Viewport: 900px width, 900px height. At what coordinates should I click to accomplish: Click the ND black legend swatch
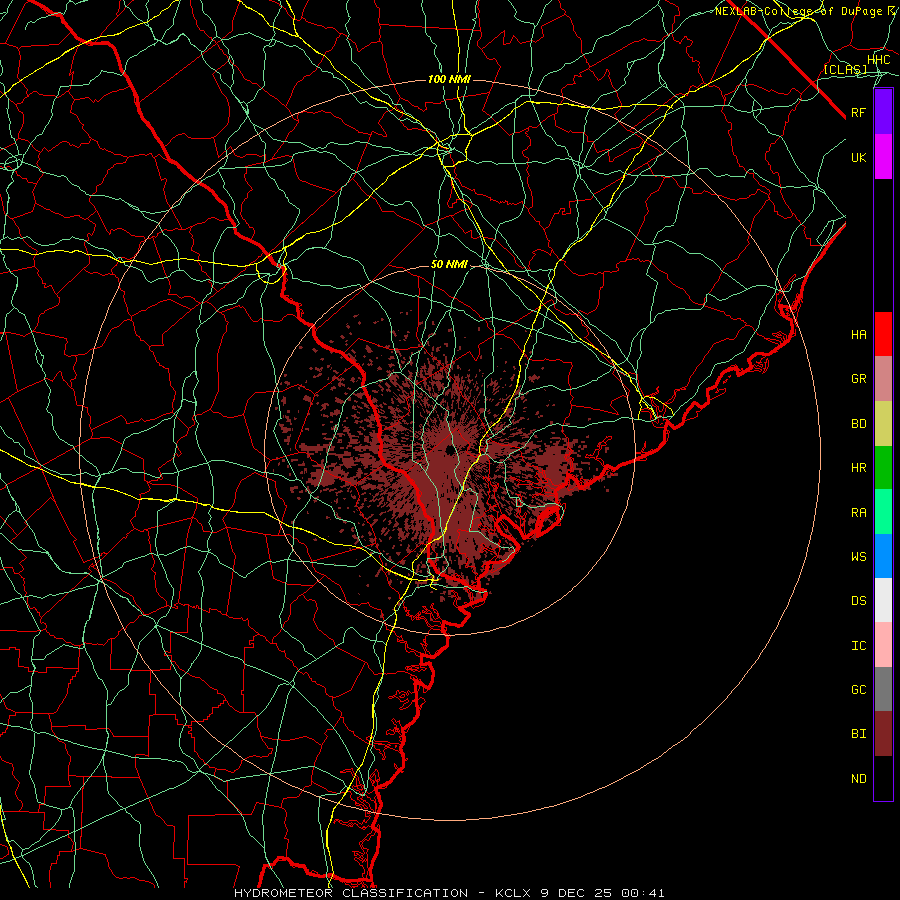[x=883, y=778]
